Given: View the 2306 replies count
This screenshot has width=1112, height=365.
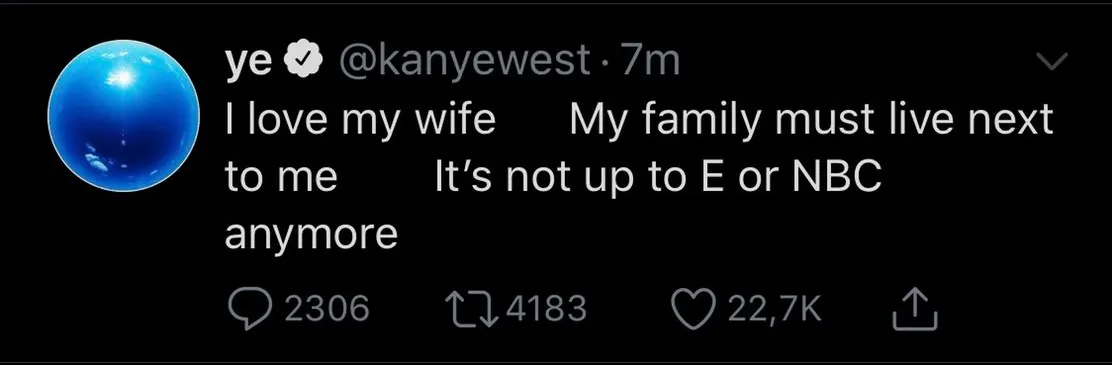Looking at the screenshot, I should [327, 310].
